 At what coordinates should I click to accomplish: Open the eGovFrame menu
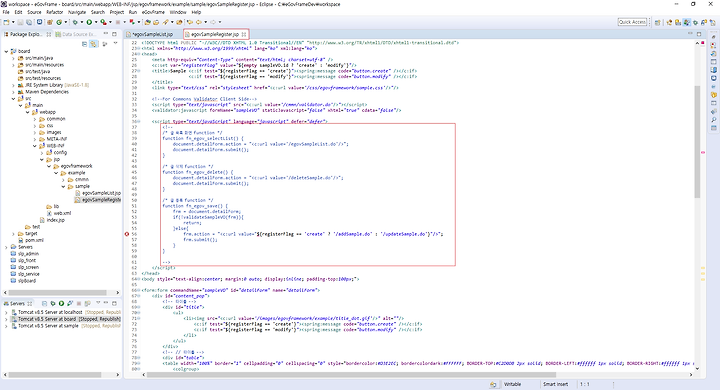(153, 12)
